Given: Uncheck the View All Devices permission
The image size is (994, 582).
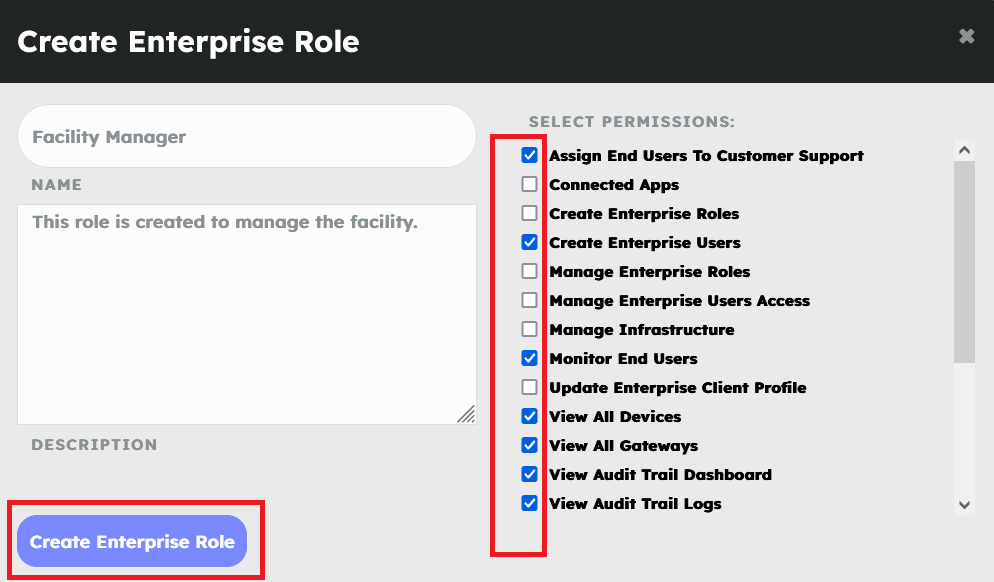Looking at the screenshot, I should pos(530,417).
